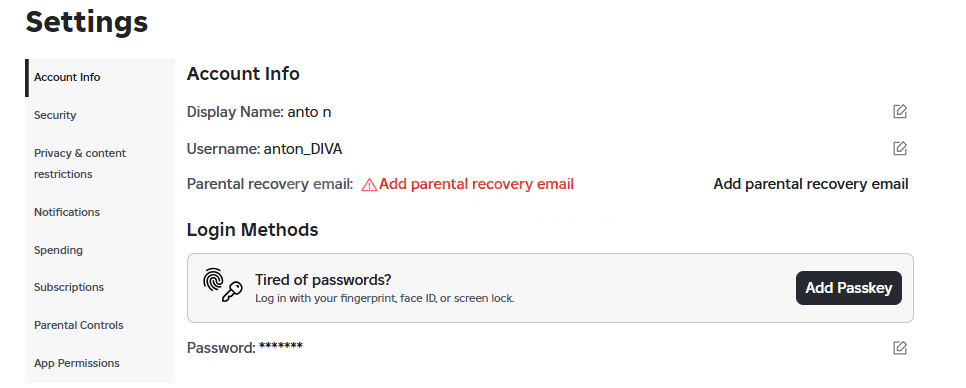Click the Display Name value anto n

pyautogui.click(x=309, y=112)
